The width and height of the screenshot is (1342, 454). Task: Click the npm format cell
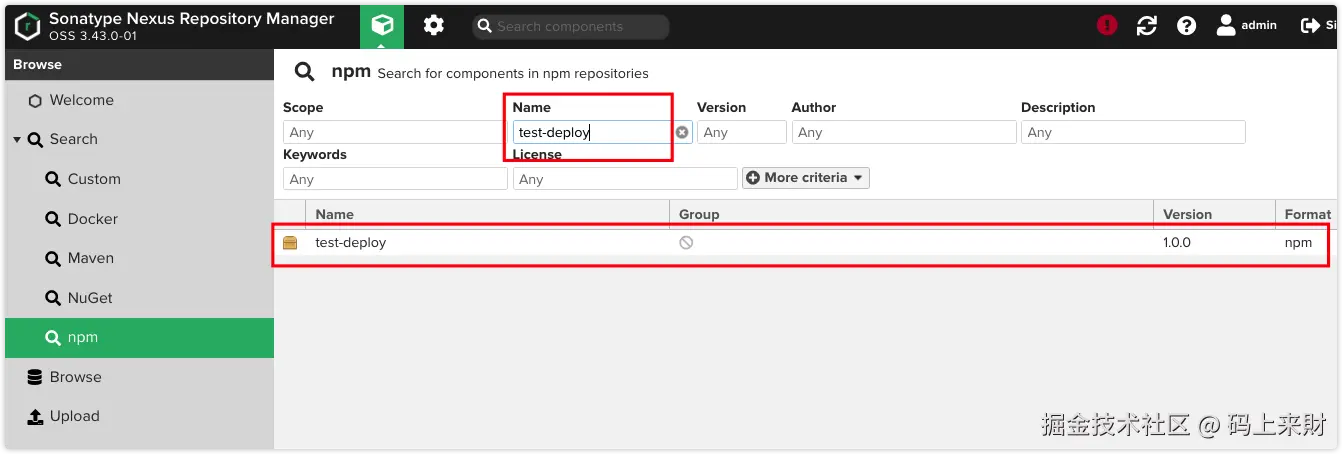click(x=1298, y=243)
